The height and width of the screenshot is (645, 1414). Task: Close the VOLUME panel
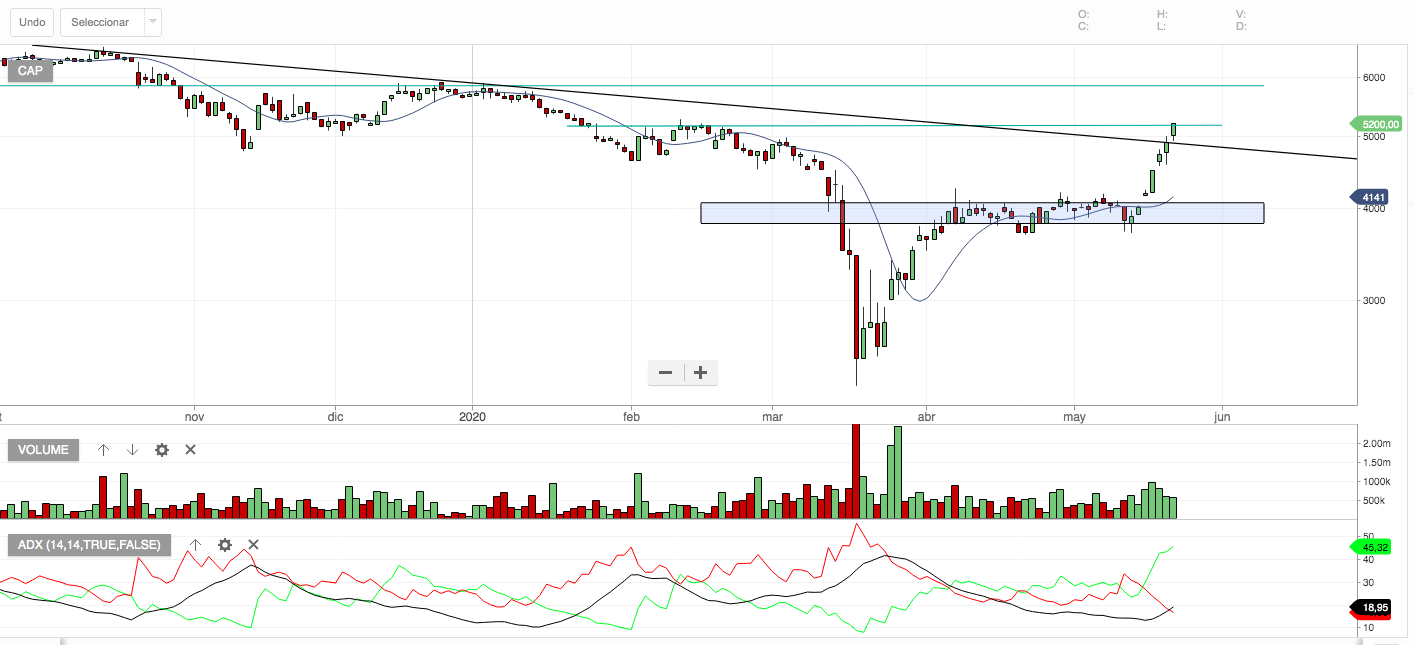(x=191, y=450)
